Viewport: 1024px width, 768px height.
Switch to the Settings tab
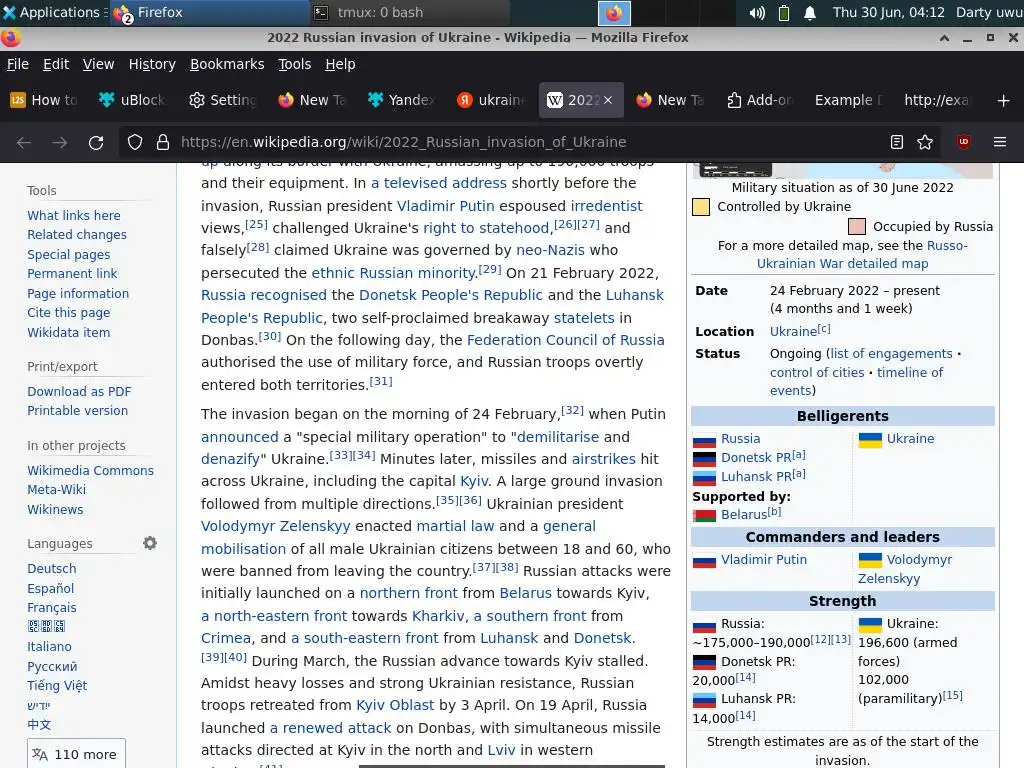223,100
